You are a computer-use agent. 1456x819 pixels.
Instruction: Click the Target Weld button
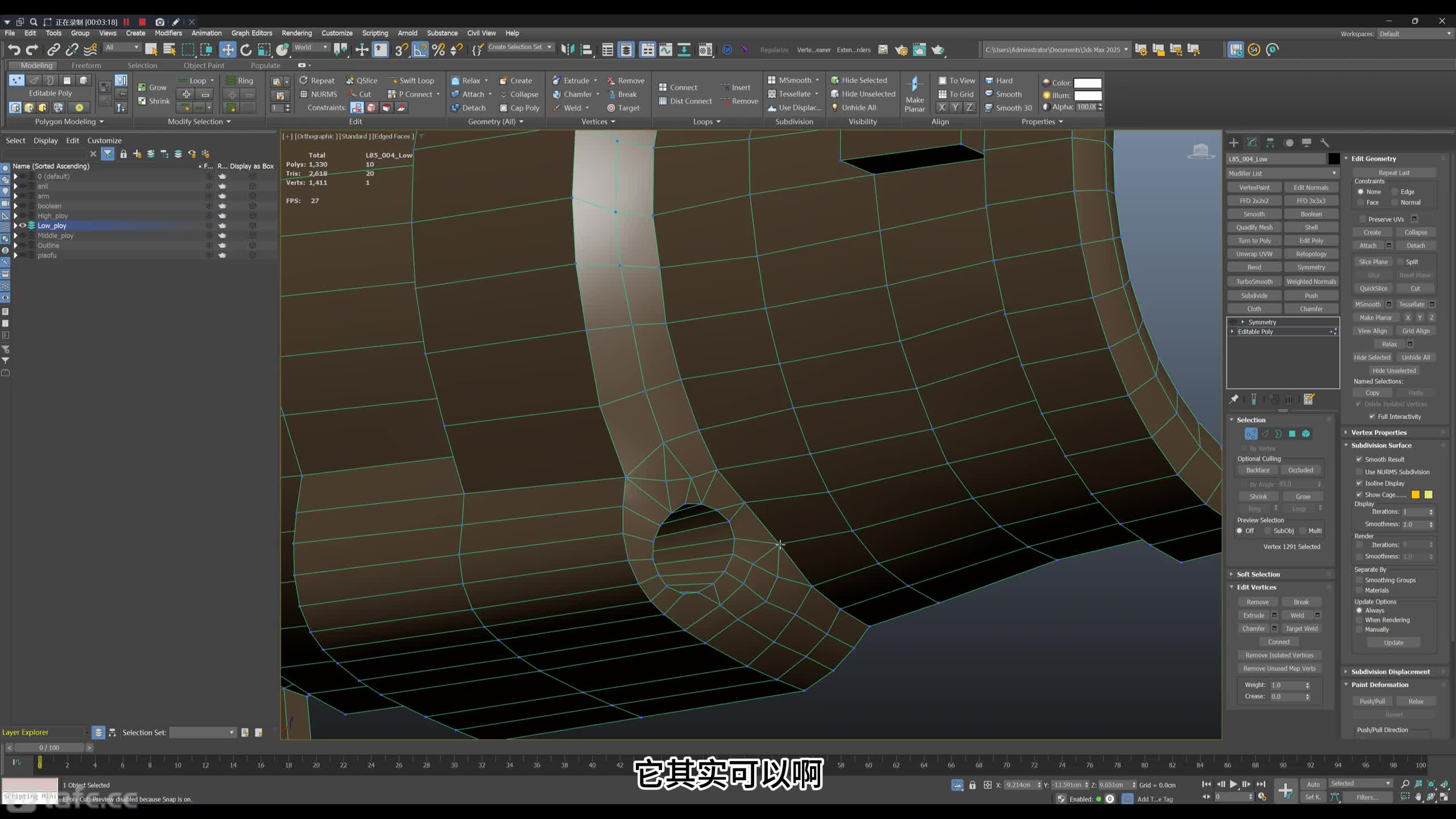pos(1301,629)
